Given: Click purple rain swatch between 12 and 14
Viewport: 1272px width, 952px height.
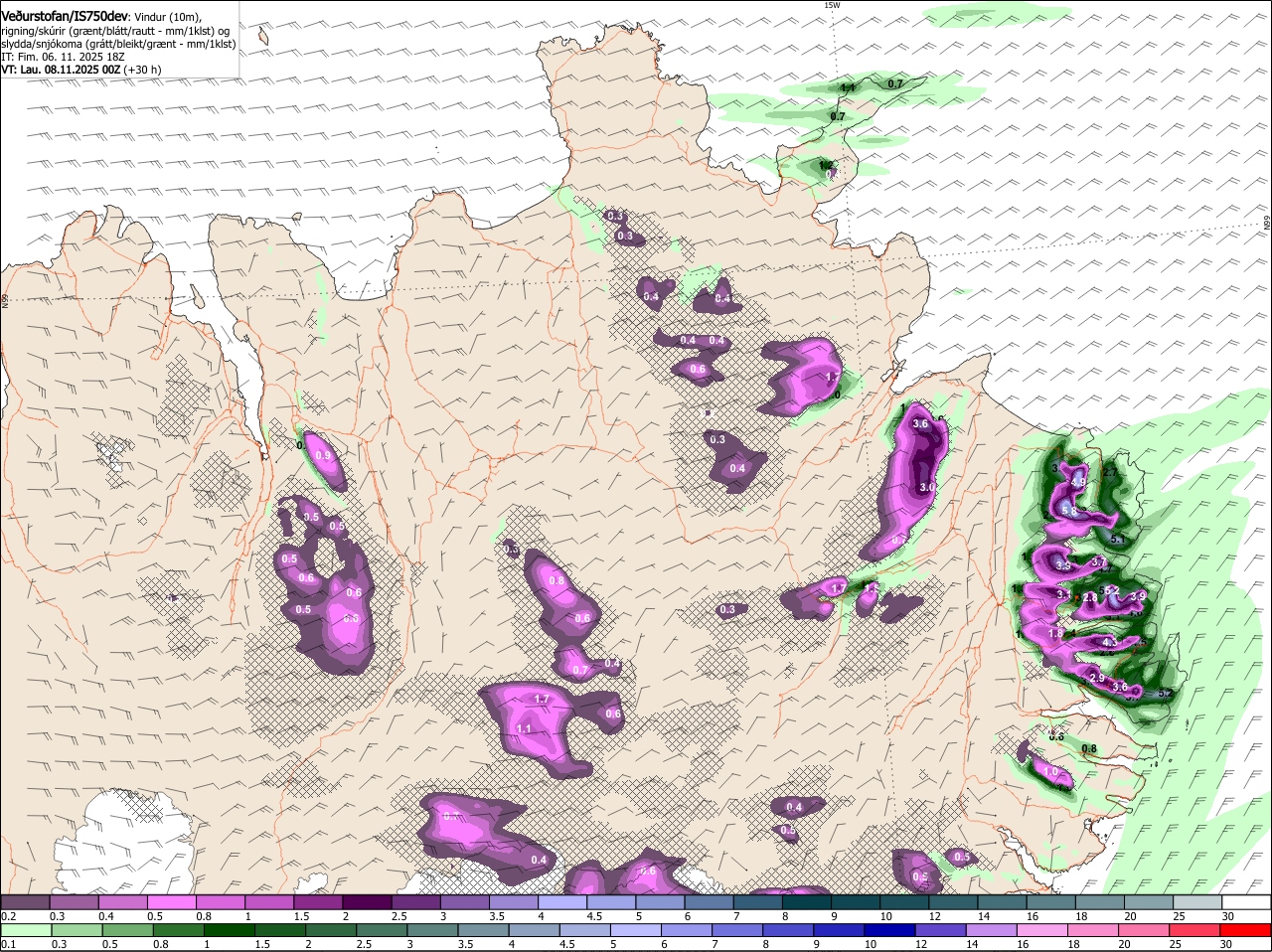Looking at the screenshot, I should pyautogui.click(x=940, y=930).
